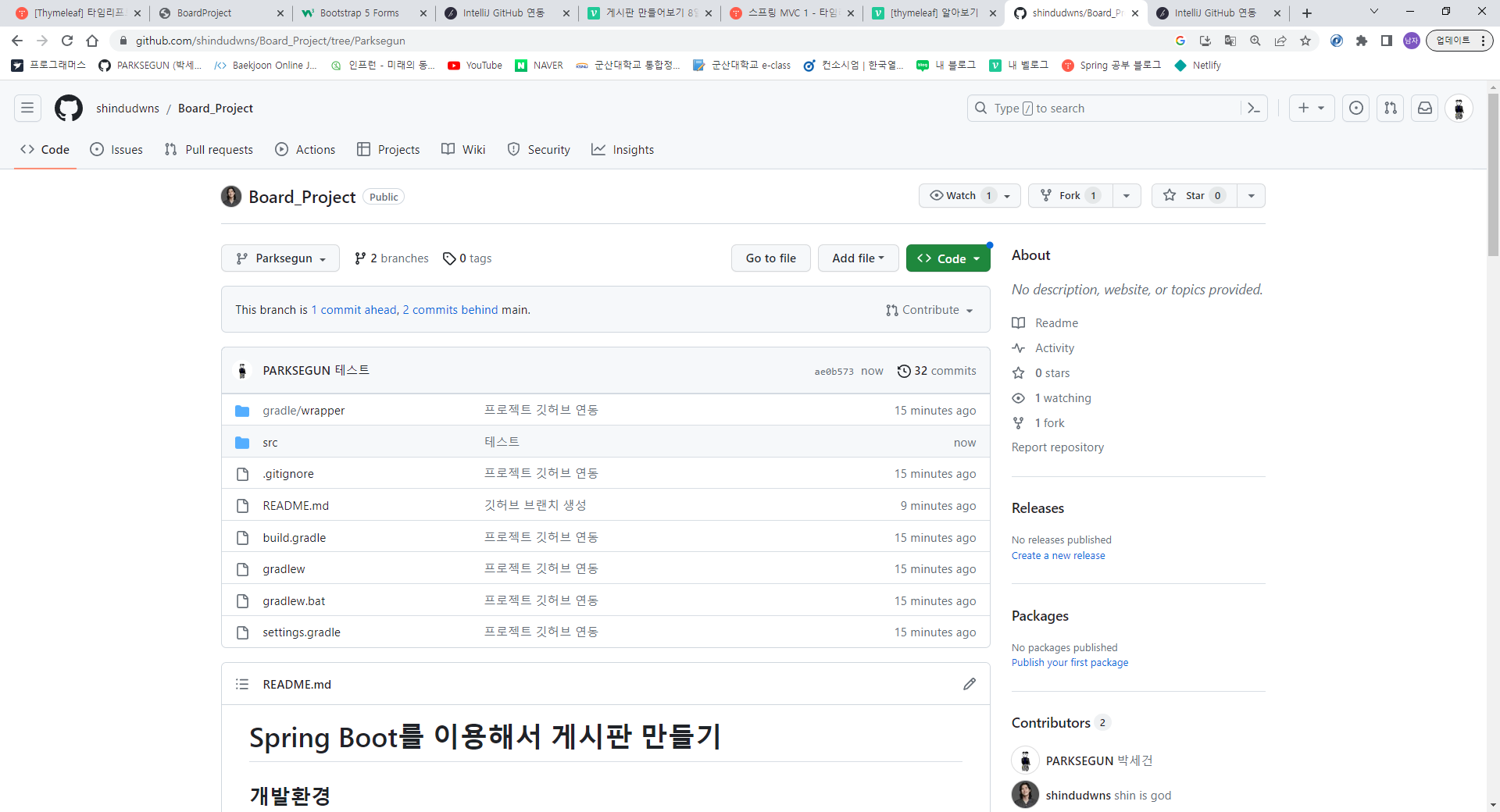Open the create new plus dropdown
The width and height of the screenshot is (1500, 812).
pos(1312,109)
